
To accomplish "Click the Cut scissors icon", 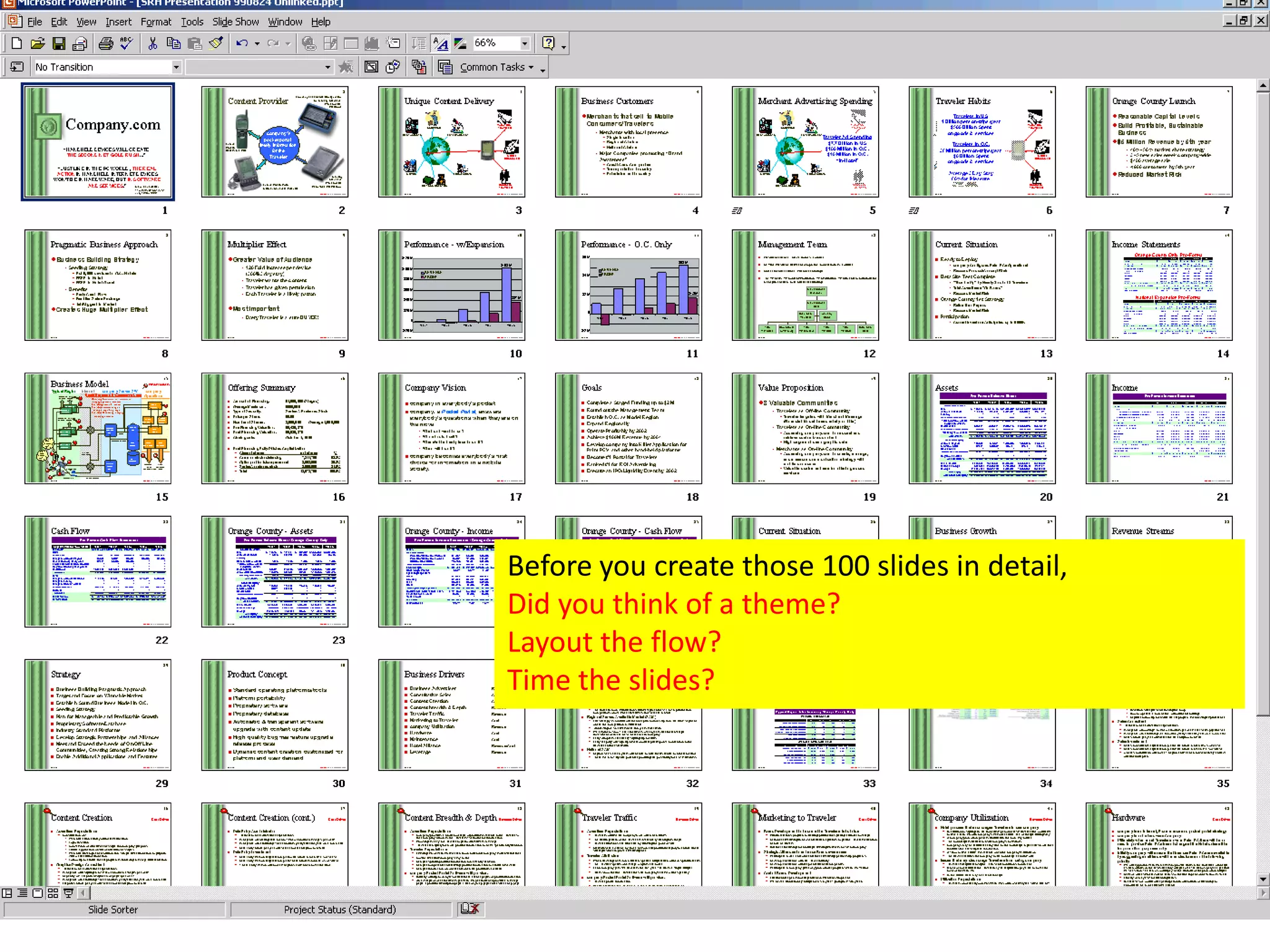I will (x=153, y=43).
